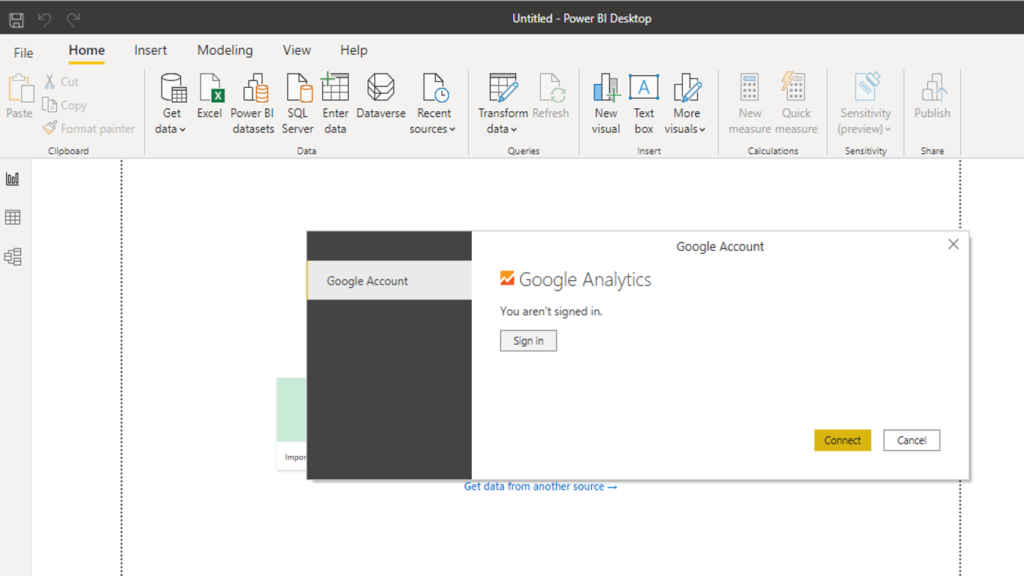
Task: Switch to Report view in sidebar
Action: [13, 179]
